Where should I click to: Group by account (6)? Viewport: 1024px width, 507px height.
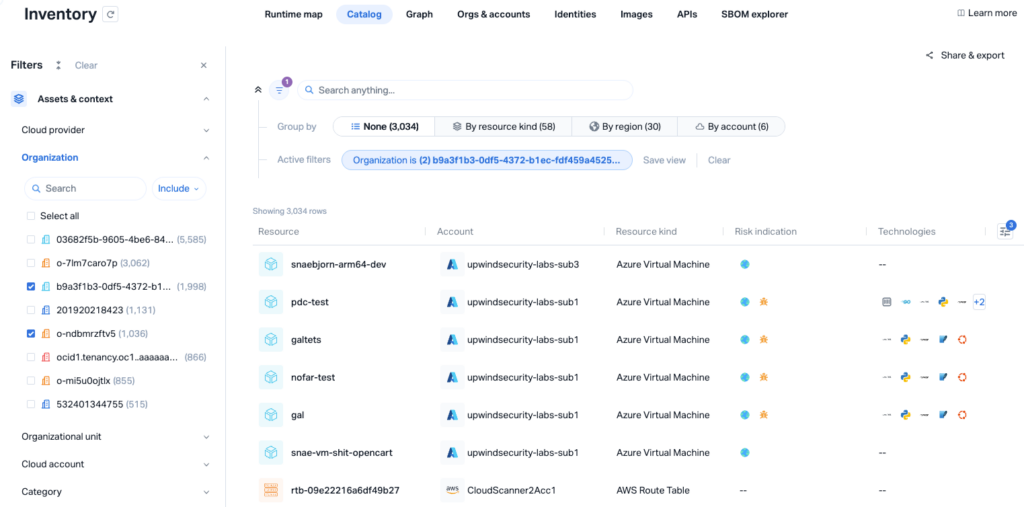pos(731,127)
